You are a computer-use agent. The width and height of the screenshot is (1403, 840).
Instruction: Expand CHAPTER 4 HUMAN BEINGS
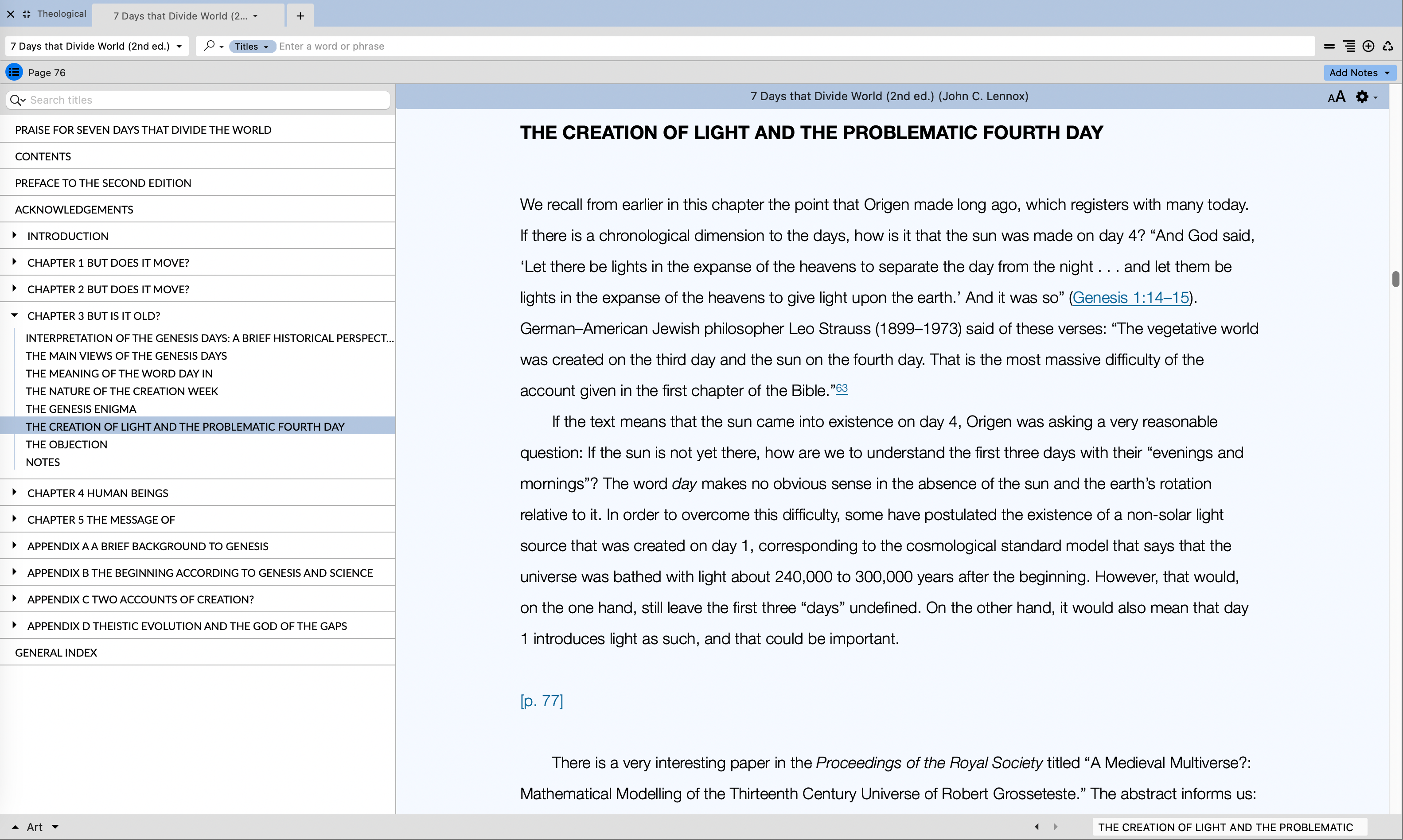(x=14, y=493)
